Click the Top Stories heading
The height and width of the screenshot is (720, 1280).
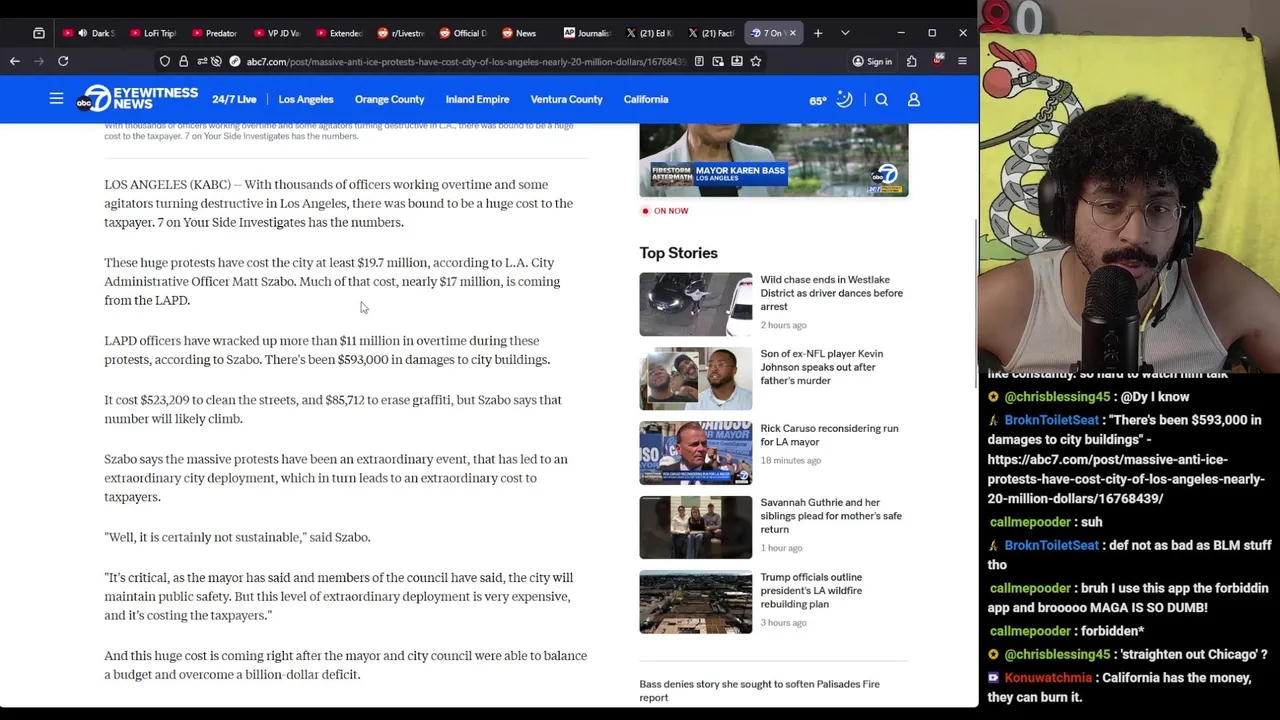point(678,253)
